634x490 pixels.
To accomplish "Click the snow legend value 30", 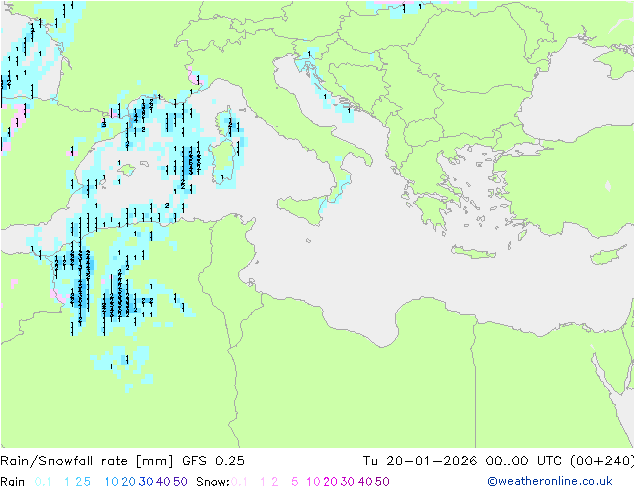I will (x=348, y=482).
